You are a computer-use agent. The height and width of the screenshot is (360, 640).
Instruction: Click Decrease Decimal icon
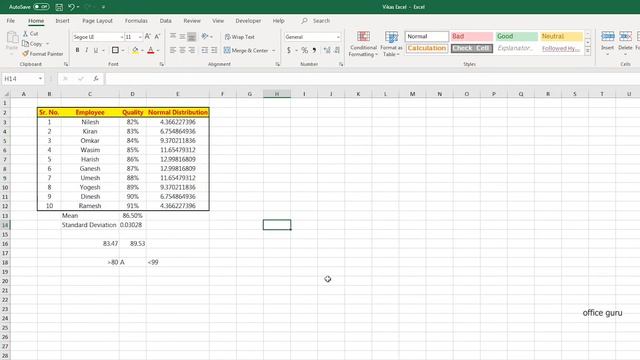(x=337, y=50)
